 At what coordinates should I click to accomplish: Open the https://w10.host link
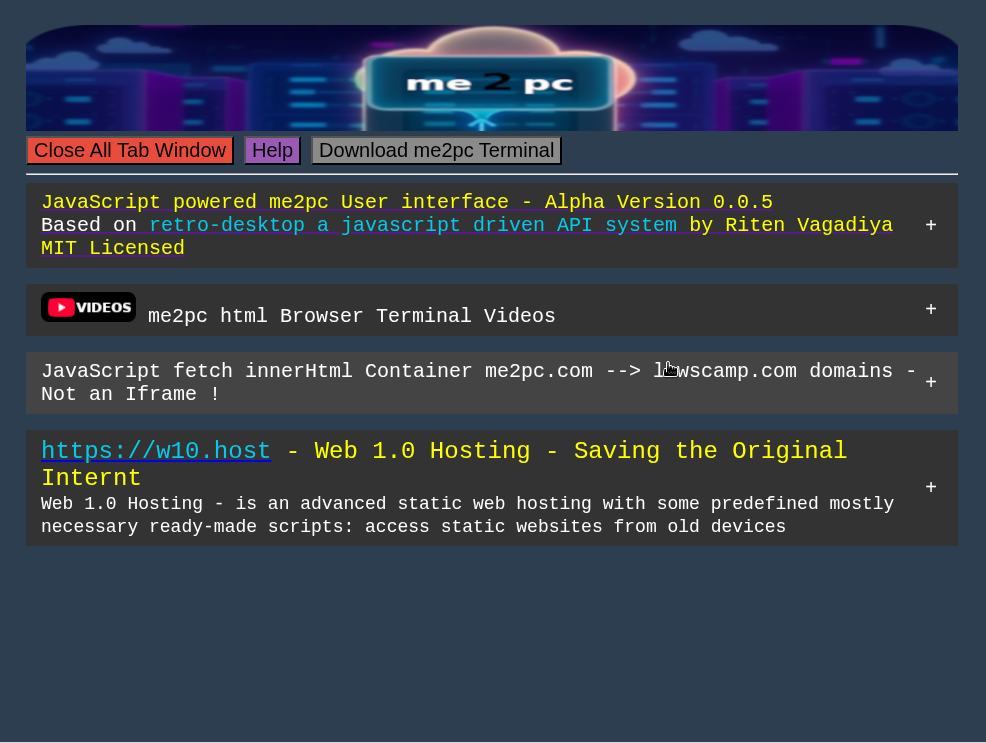(x=156, y=451)
